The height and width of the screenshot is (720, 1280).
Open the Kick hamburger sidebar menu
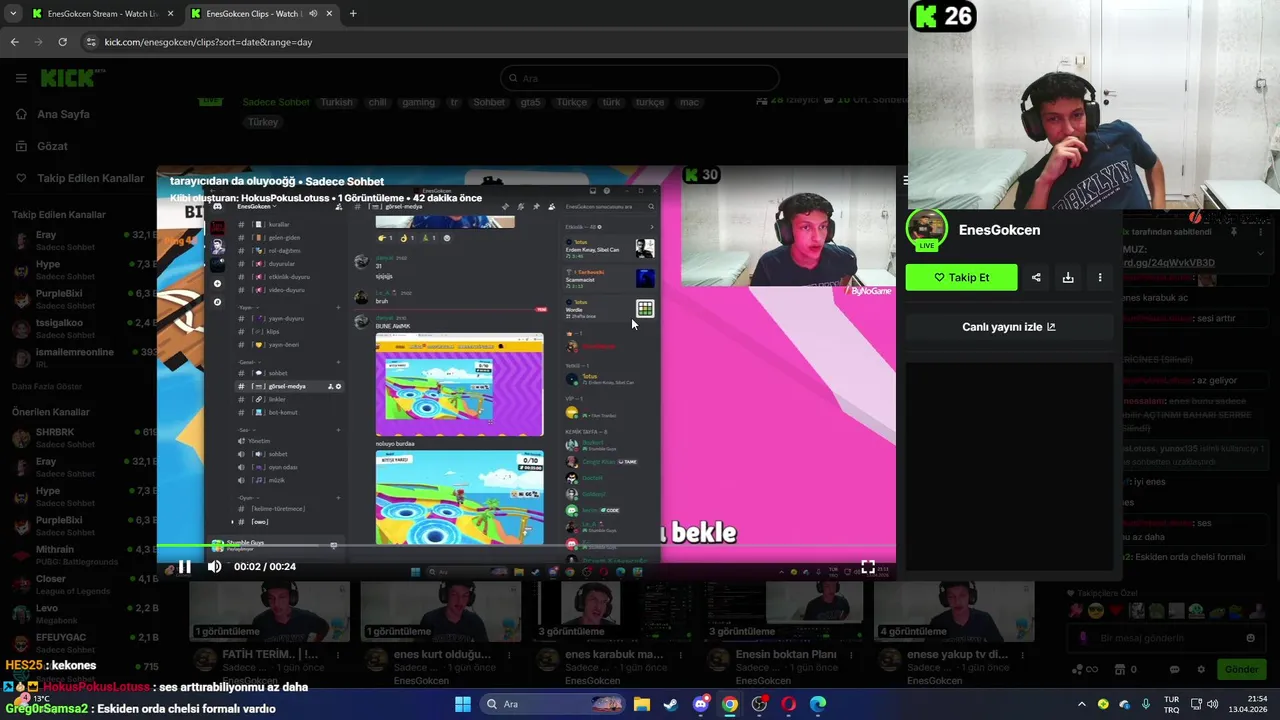(x=21, y=78)
